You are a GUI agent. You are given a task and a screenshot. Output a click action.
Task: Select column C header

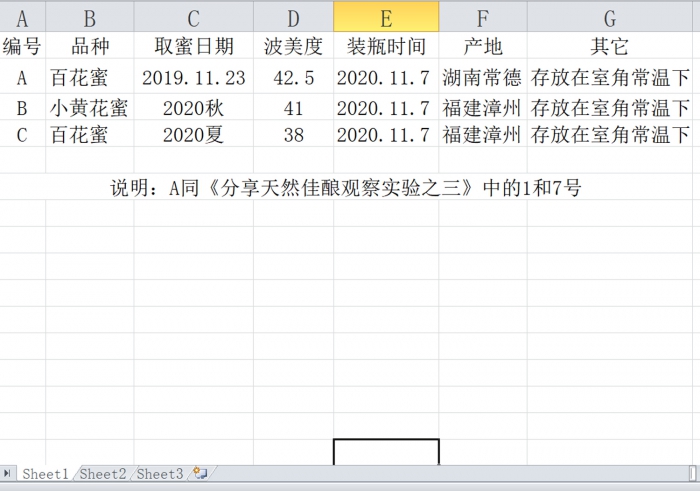click(x=193, y=17)
